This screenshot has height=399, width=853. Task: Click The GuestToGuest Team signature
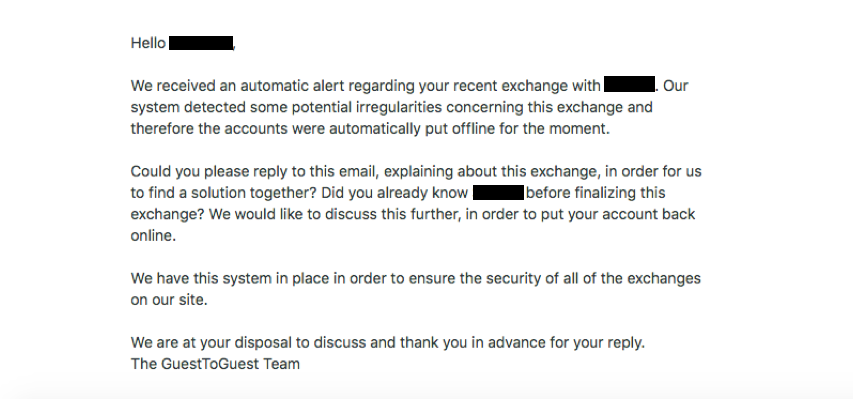[x=215, y=364]
